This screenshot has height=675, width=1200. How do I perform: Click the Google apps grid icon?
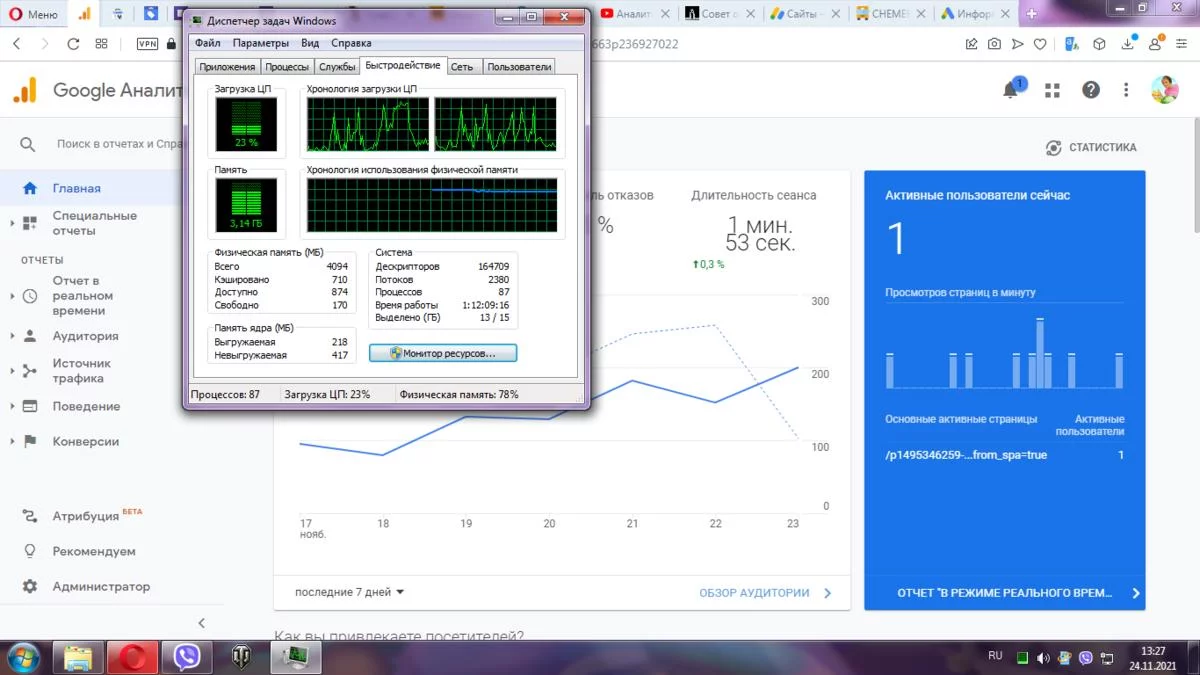tap(1052, 90)
